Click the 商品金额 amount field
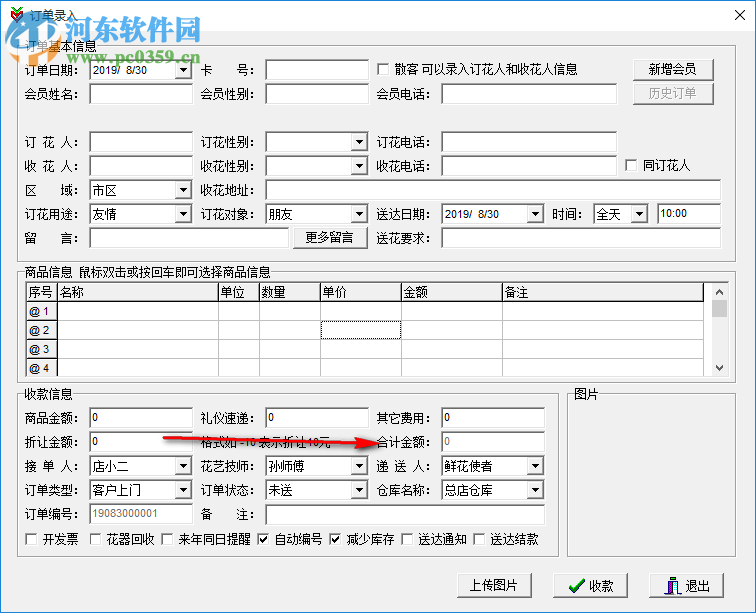 coord(141,418)
